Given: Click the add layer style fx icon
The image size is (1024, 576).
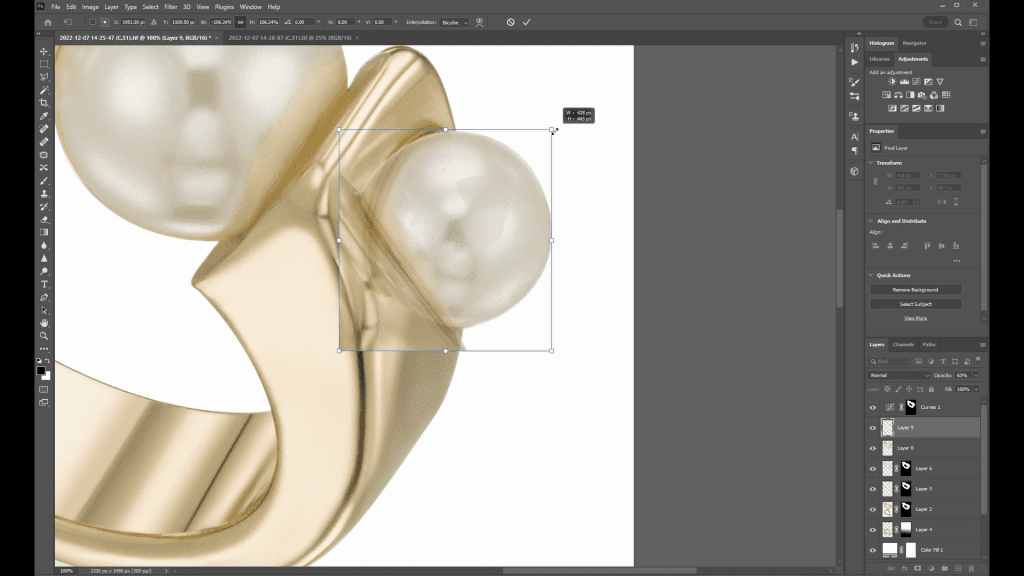Looking at the screenshot, I should [904, 568].
